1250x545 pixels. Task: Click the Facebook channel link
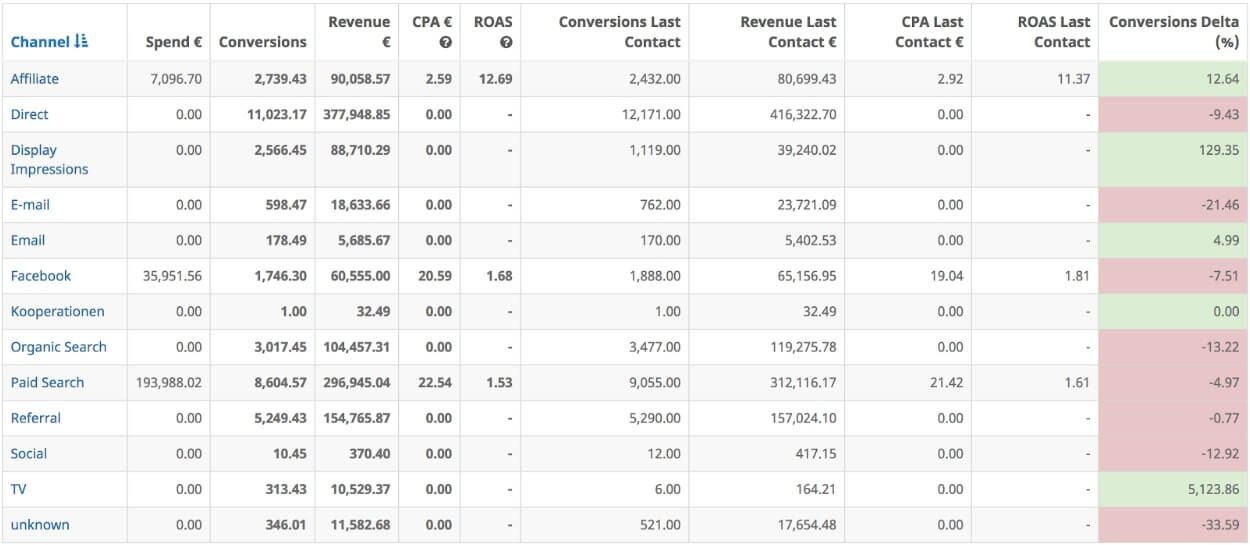coord(41,276)
